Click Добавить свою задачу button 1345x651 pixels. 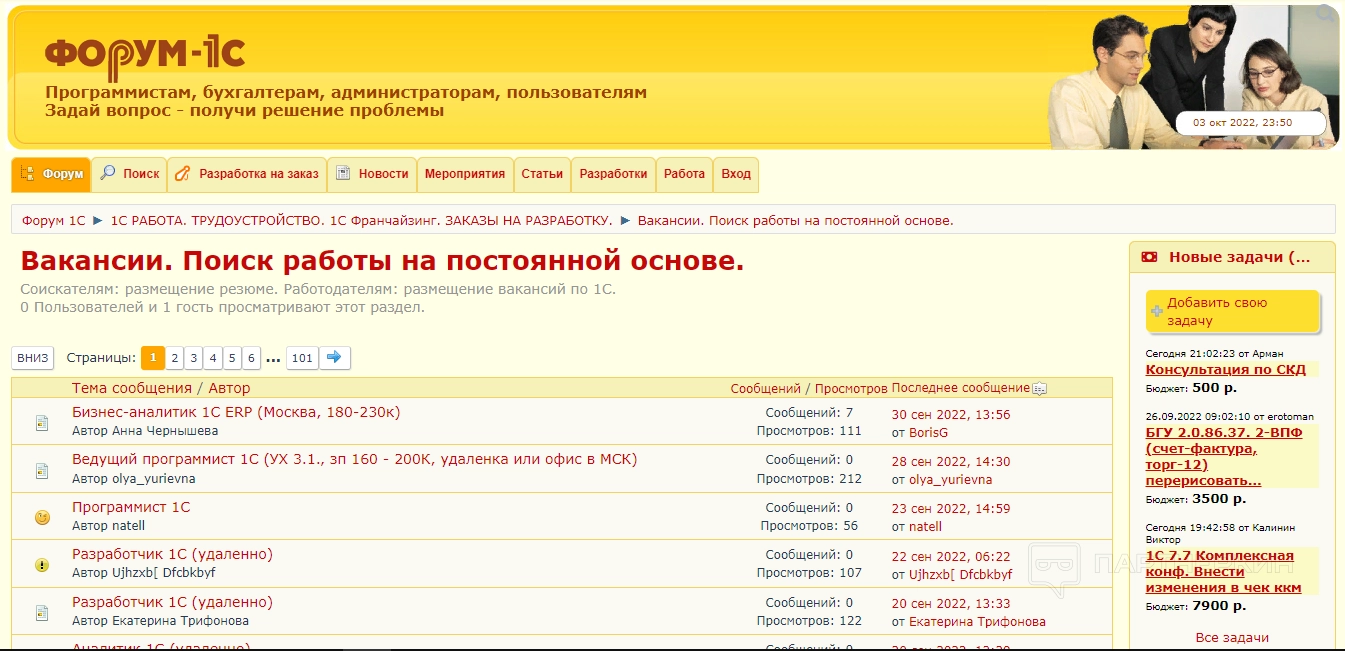1232,311
